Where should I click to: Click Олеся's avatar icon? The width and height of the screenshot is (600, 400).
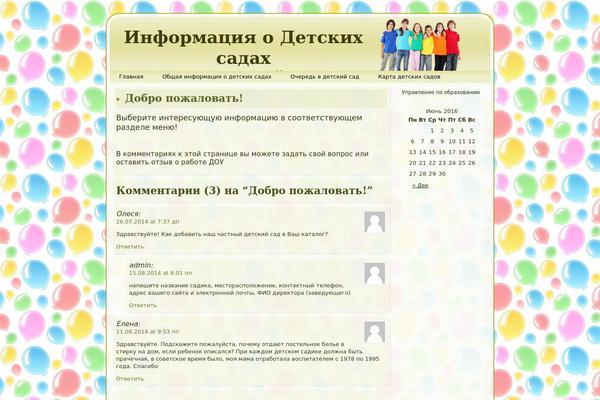374,222
